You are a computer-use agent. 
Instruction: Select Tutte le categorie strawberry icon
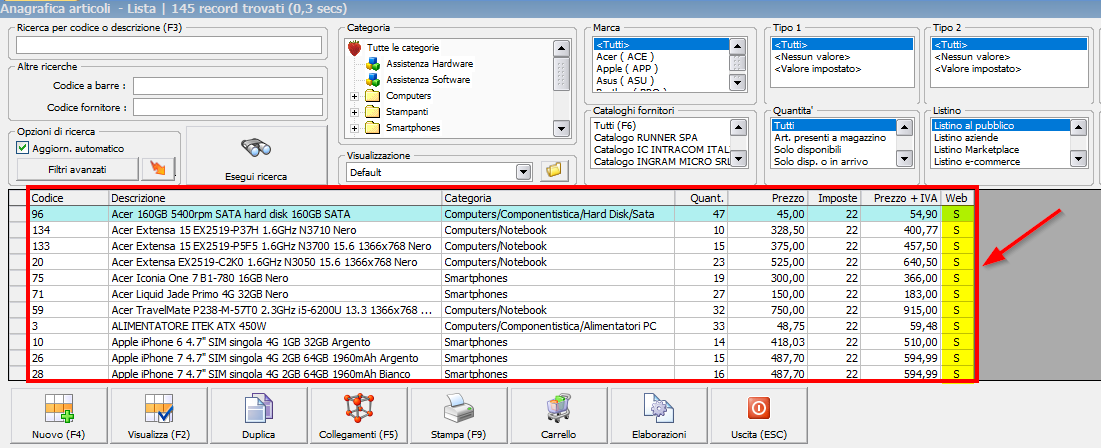[x=355, y=48]
